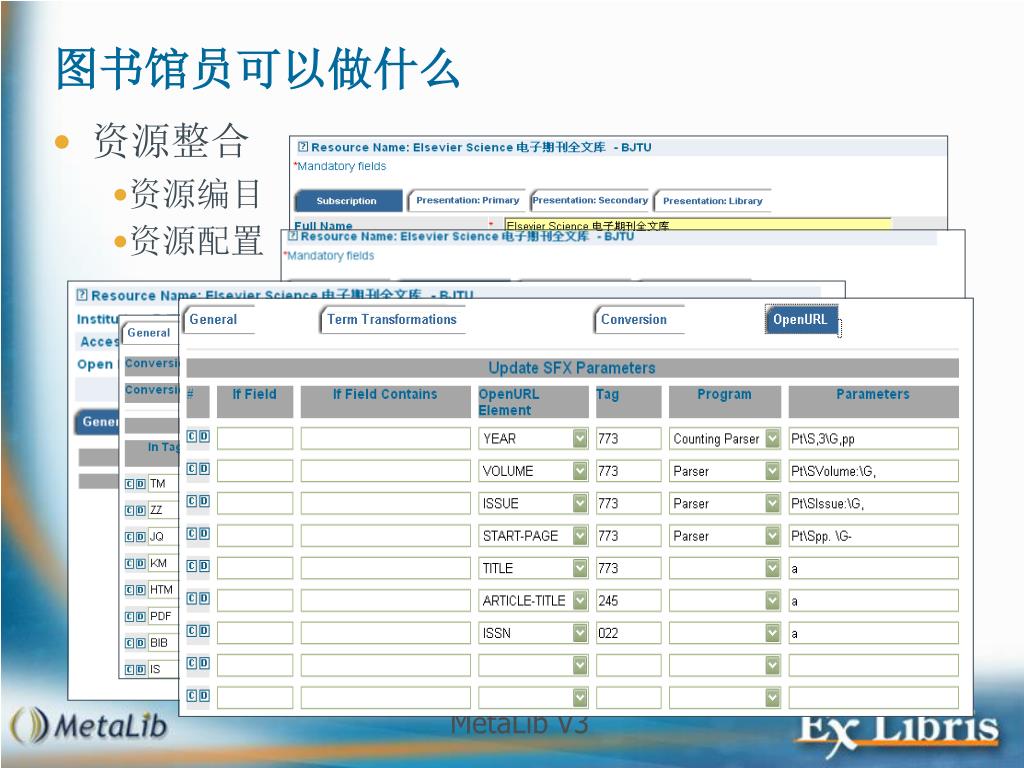1024x768 pixels.
Task: Click the D icon in the START-PAGE row
Action: (204, 534)
